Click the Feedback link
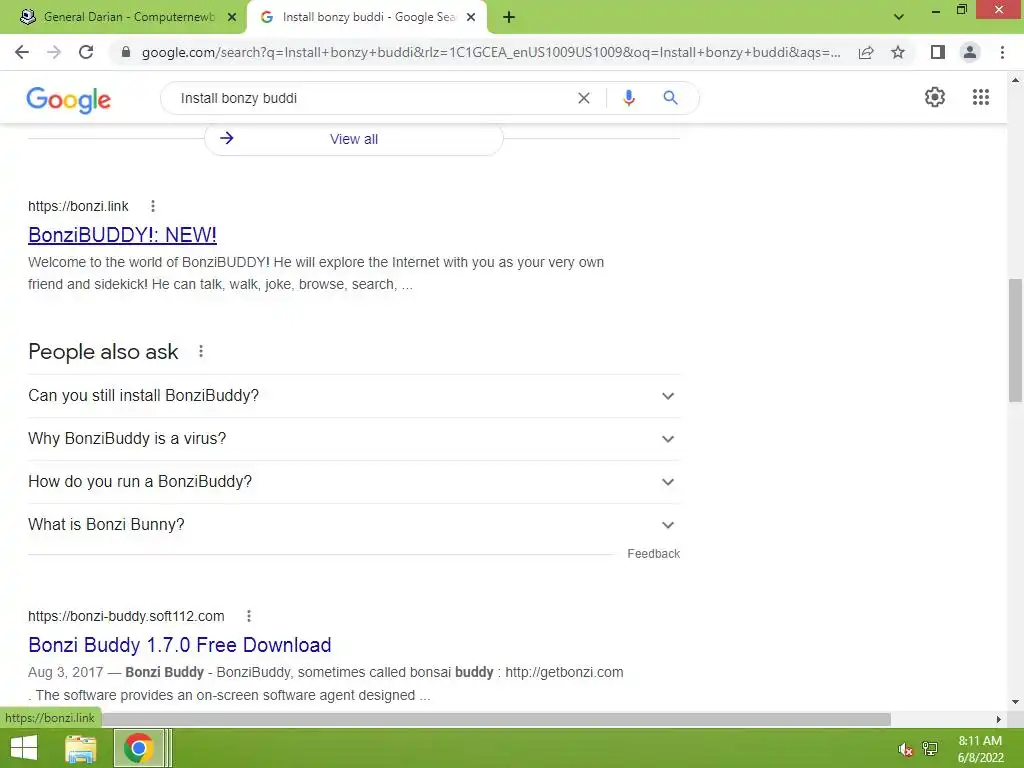This screenshot has height=768, width=1024. [654, 554]
